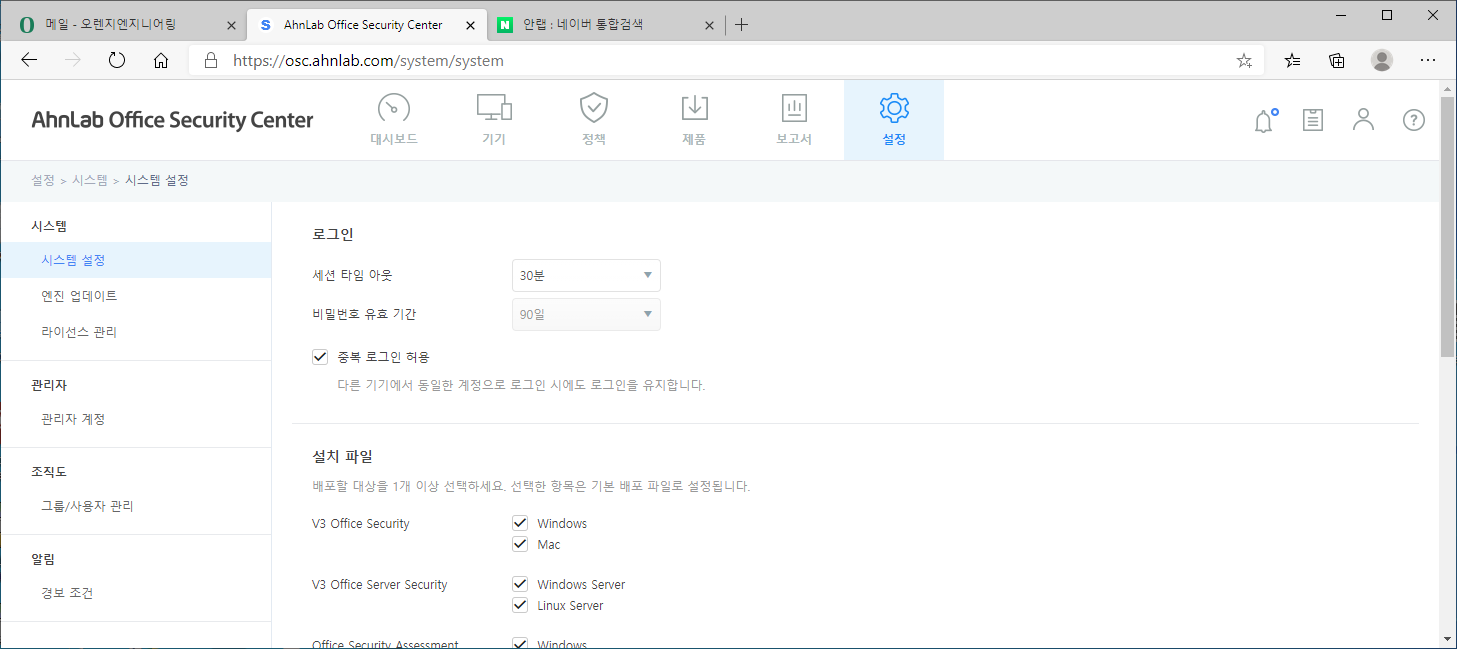This screenshot has width=1457, height=649.
Task: Toggle V3 Office Security Windows checkbox
Action: [x=520, y=523]
